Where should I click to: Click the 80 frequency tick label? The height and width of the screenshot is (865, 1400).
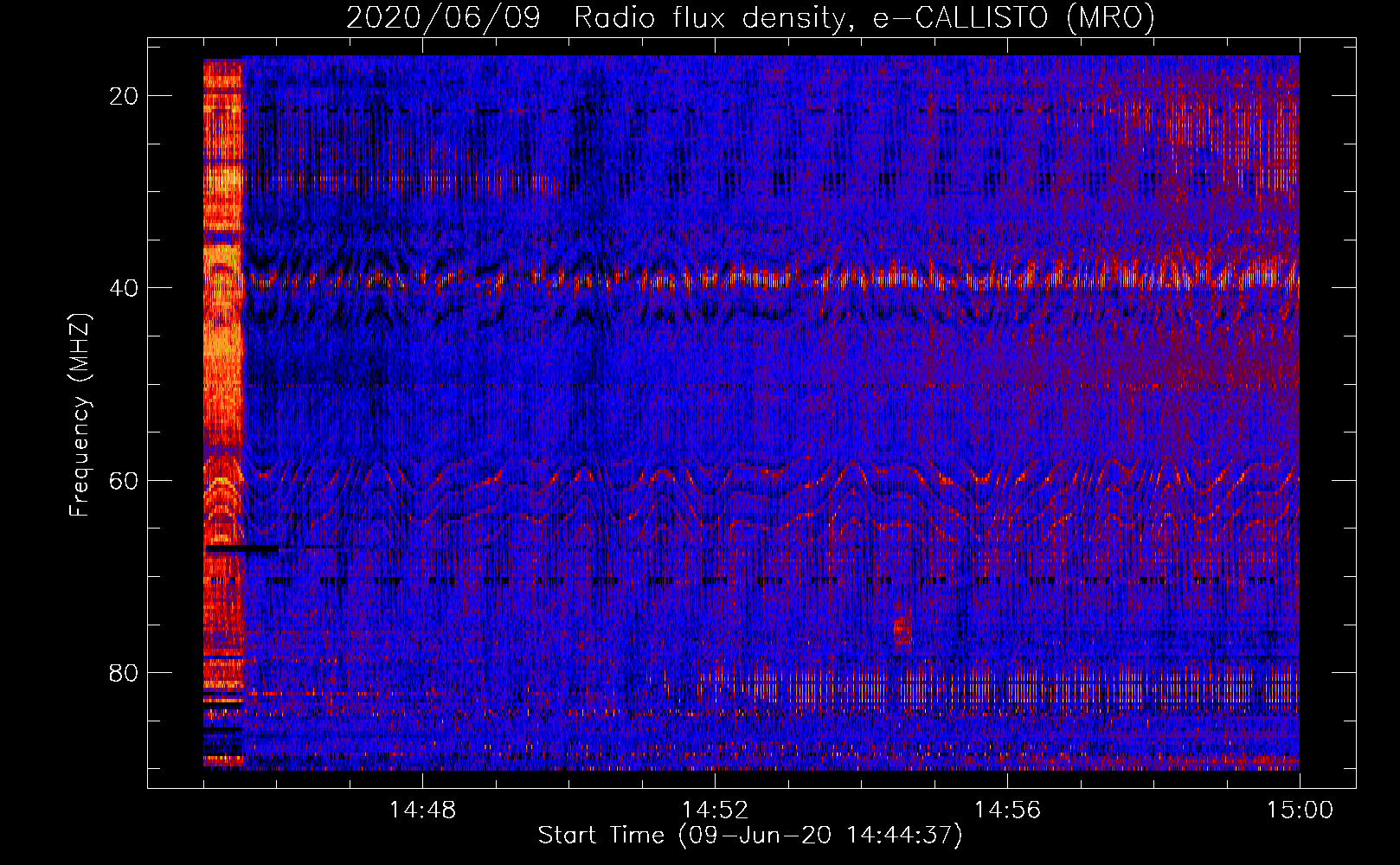click(x=124, y=672)
